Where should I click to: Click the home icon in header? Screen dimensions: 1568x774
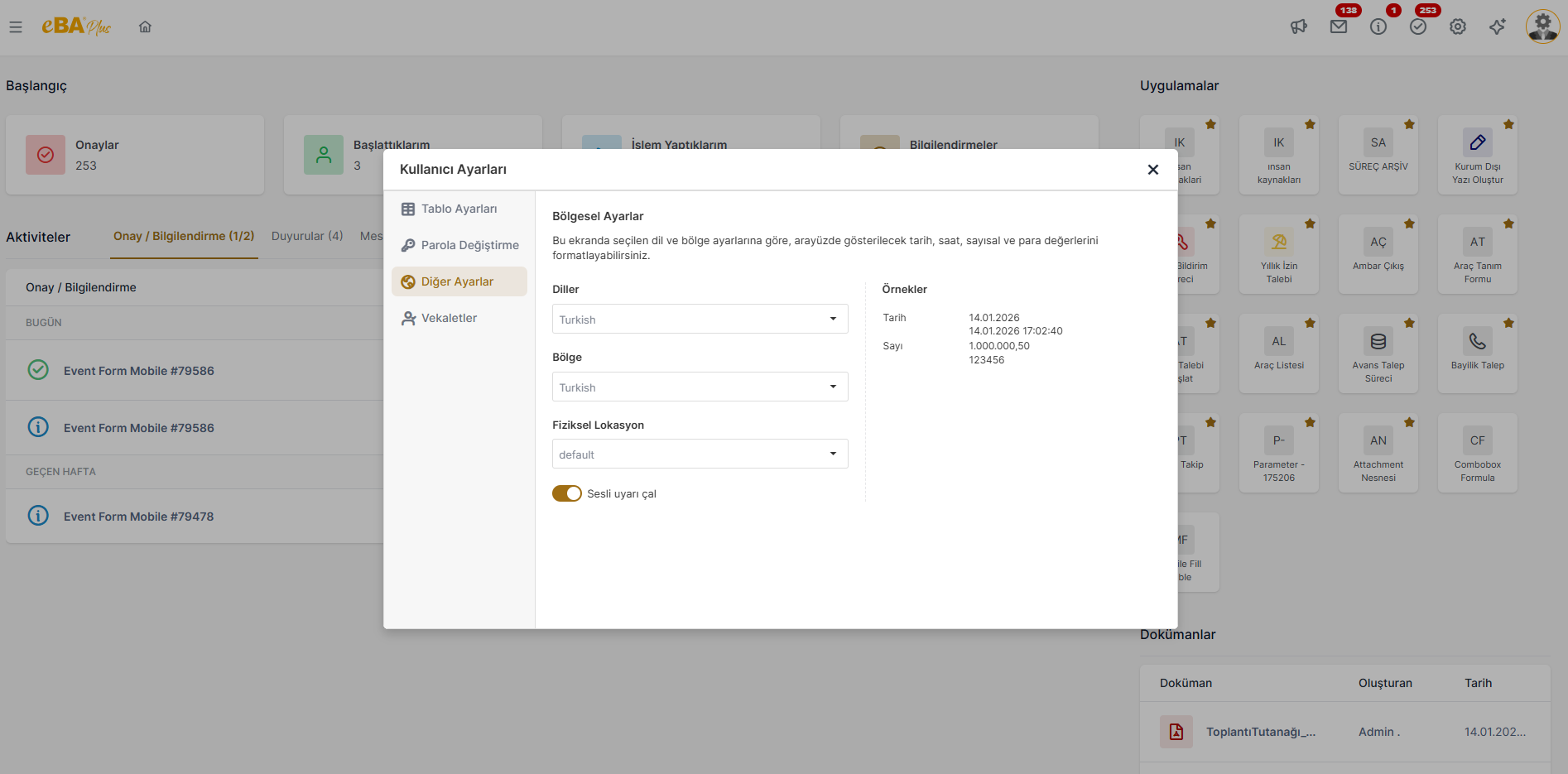click(x=145, y=27)
